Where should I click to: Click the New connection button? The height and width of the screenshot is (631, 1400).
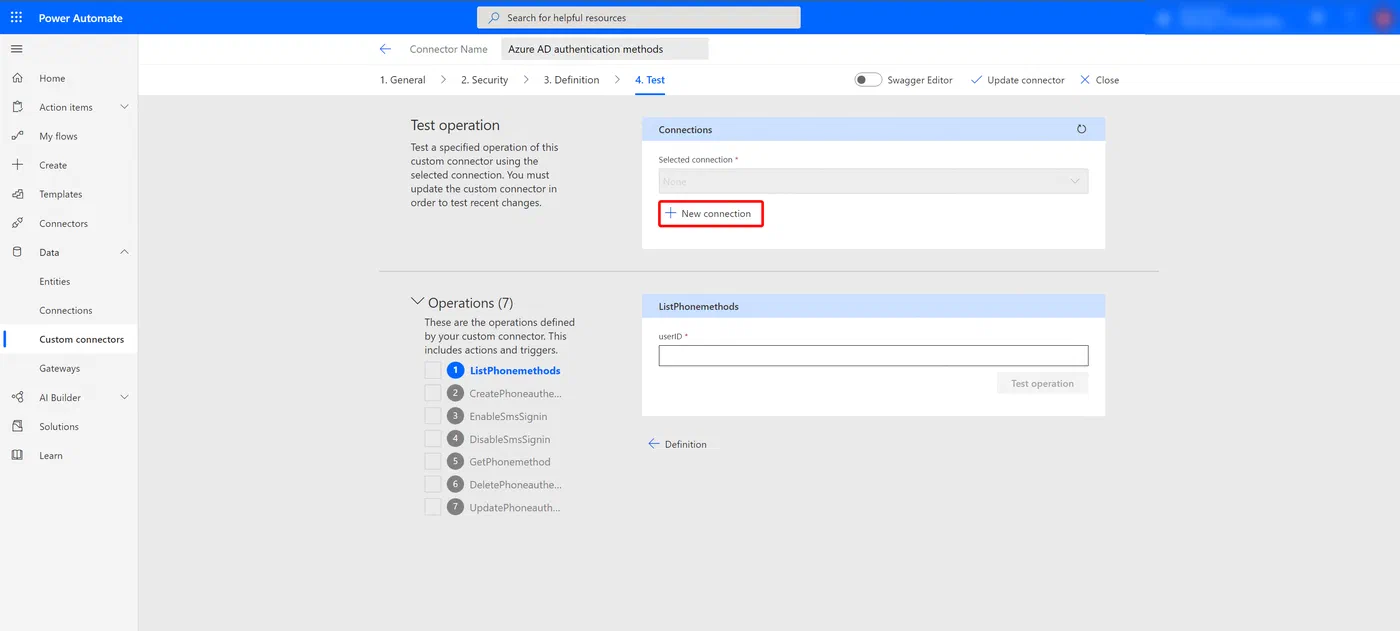click(711, 213)
